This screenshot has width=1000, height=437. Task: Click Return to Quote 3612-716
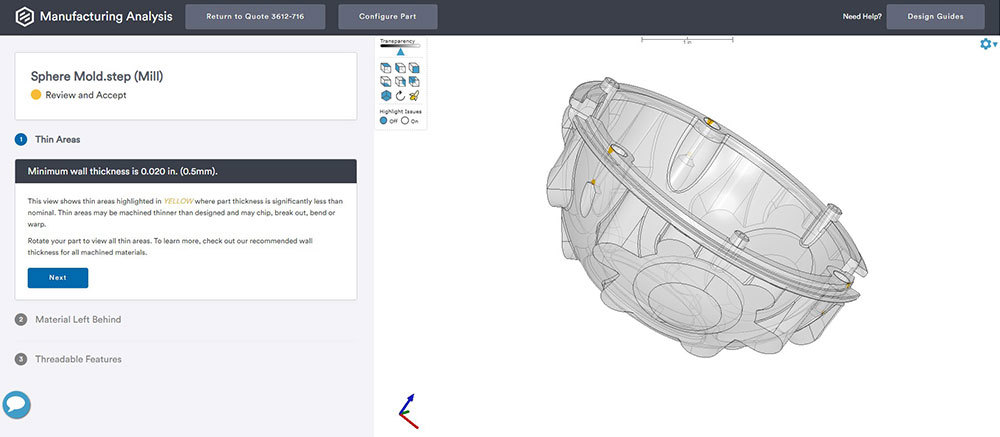tap(256, 16)
